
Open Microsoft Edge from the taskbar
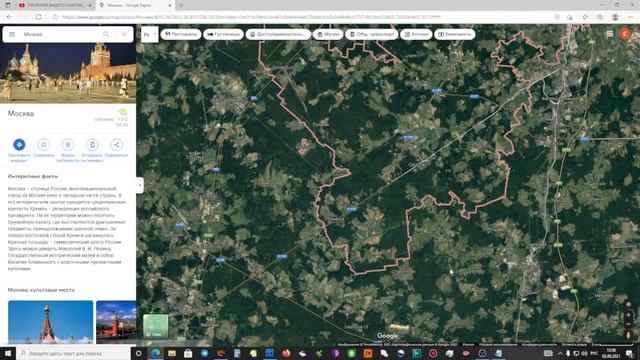156,353
